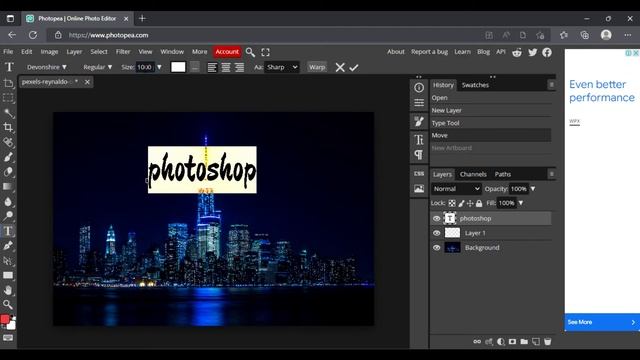Toggle lock position icon
640x360 pixels.
(470, 203)
